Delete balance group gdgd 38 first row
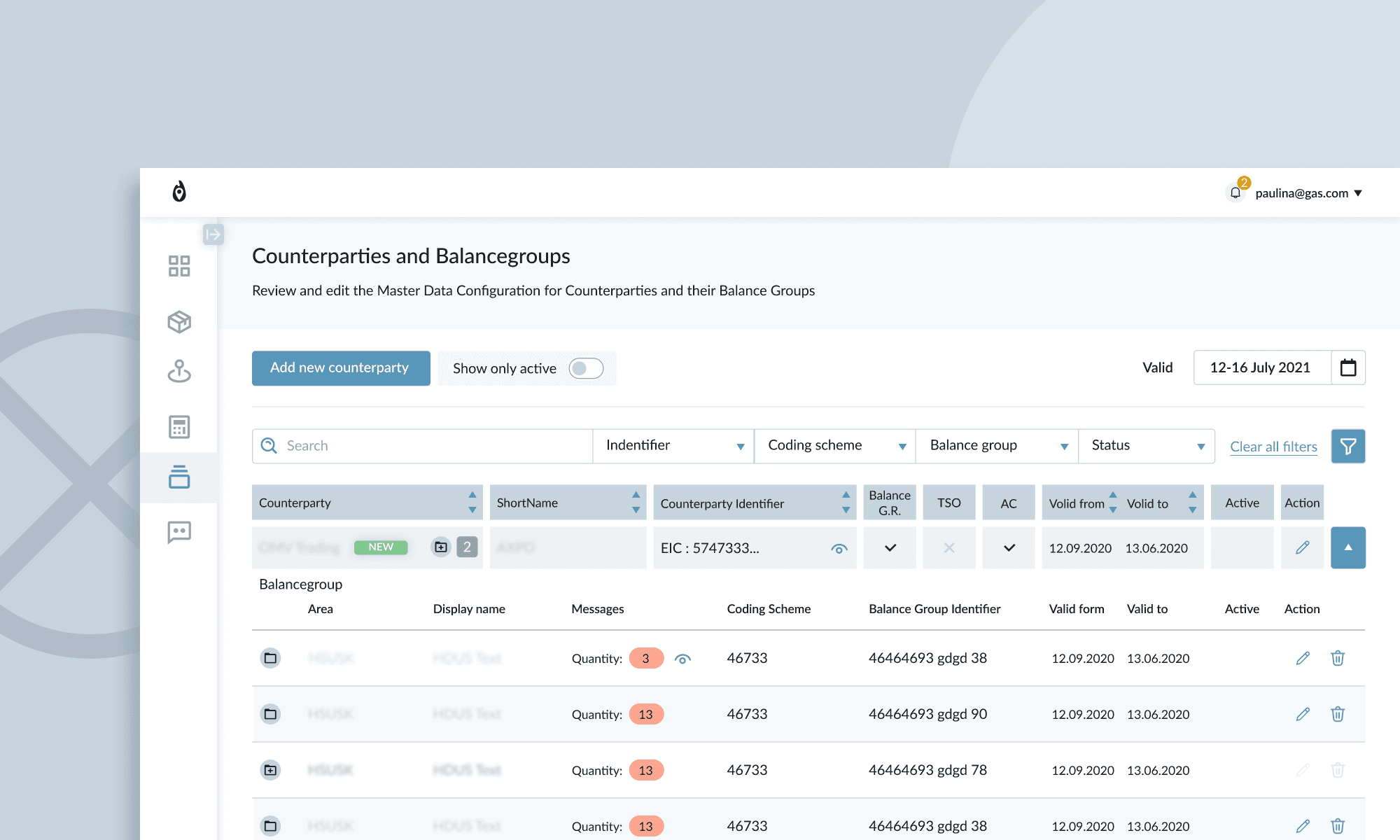1400x840 pixels. click(1338, 658)
